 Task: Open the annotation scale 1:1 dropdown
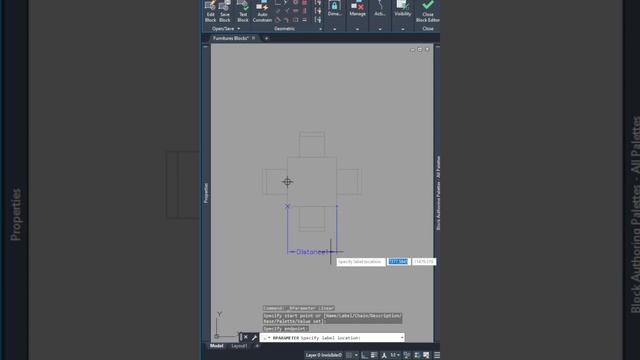coord(395,355)
